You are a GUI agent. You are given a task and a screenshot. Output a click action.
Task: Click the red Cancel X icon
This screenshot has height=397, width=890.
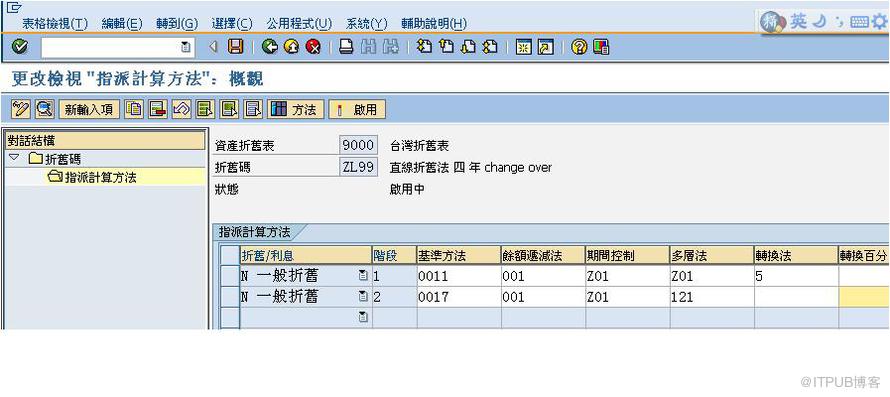(x=313, y=47)
